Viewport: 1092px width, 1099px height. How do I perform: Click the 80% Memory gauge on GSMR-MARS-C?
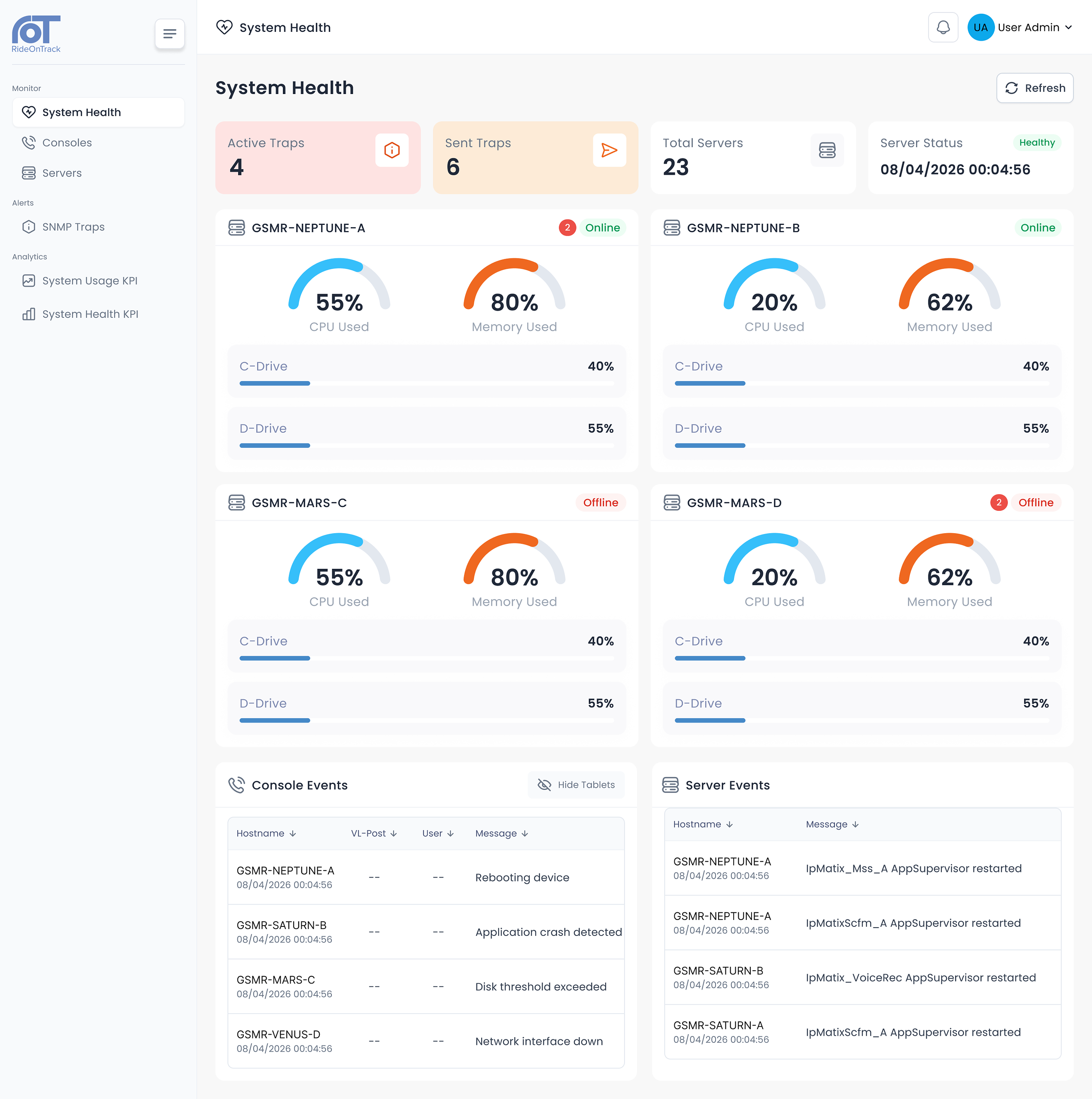(x=514, y=560)
